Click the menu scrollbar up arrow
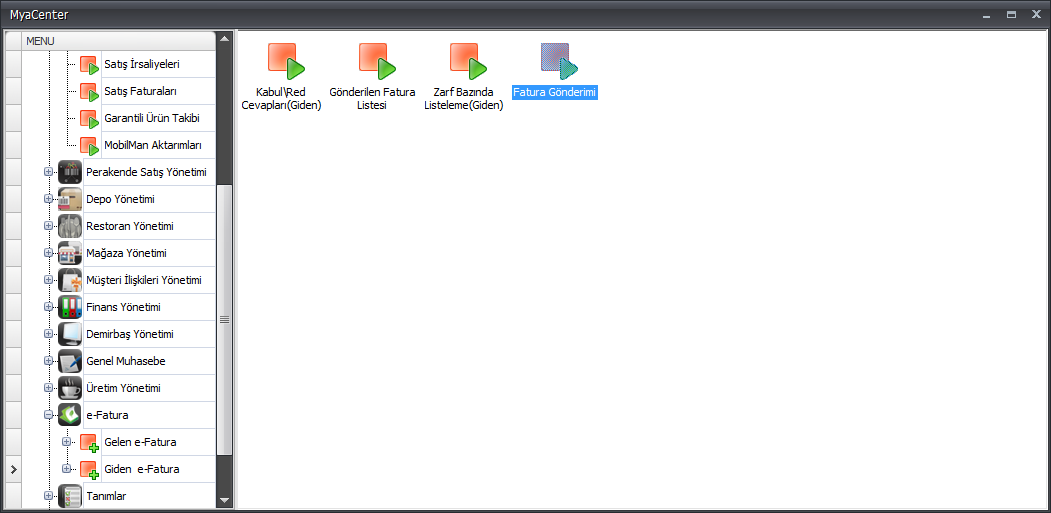The image size is (1051, 513). (224, 39)
